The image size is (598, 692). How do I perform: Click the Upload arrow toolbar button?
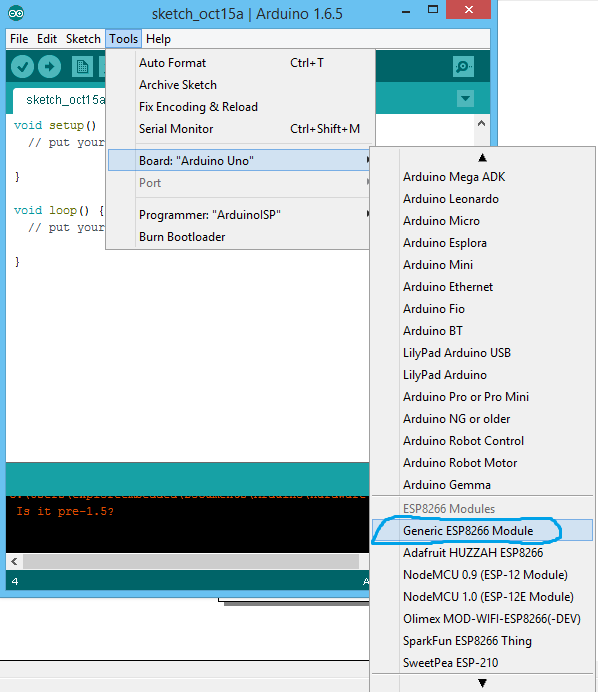49,67
